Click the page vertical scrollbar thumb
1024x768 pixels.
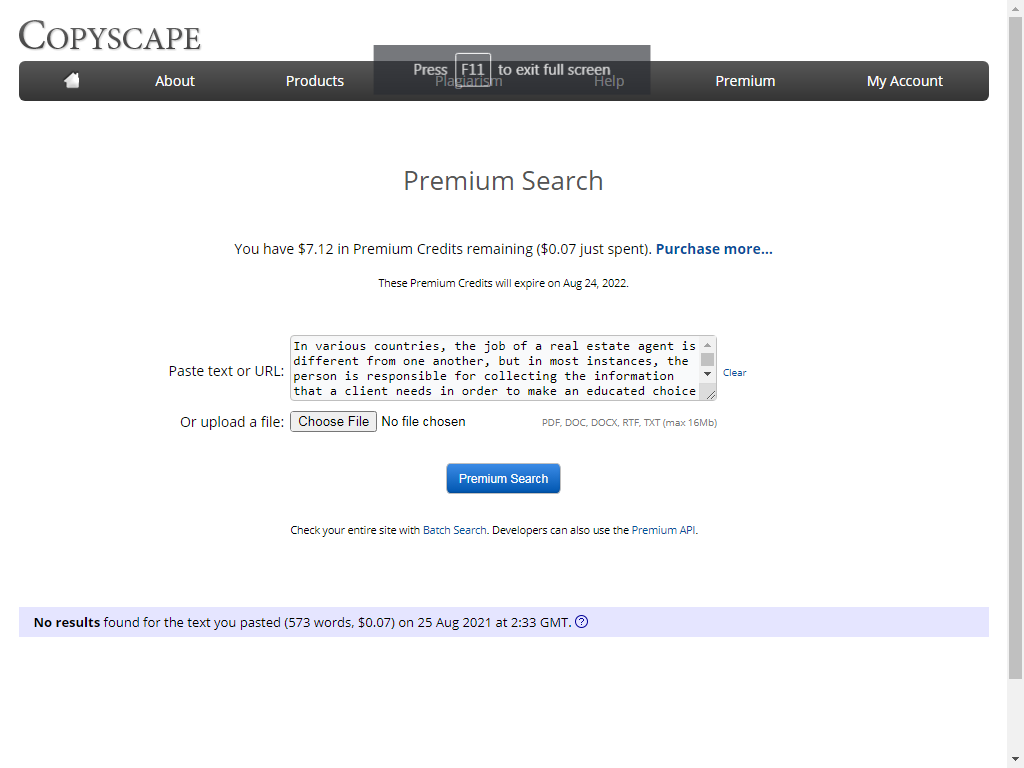pyautogui.click(x=1016, y=348)
